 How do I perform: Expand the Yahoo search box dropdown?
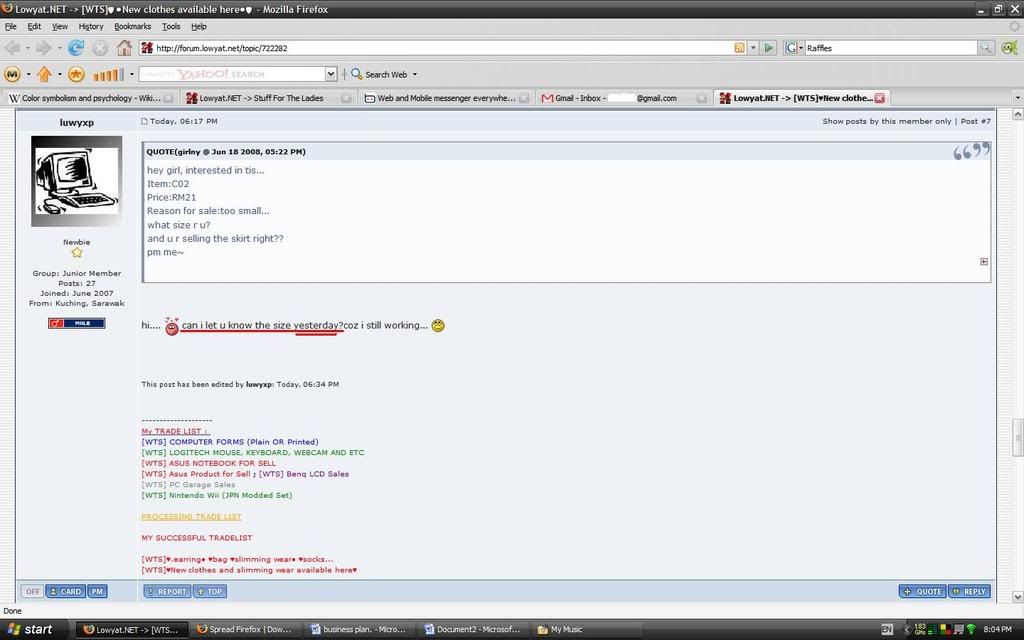331,74
